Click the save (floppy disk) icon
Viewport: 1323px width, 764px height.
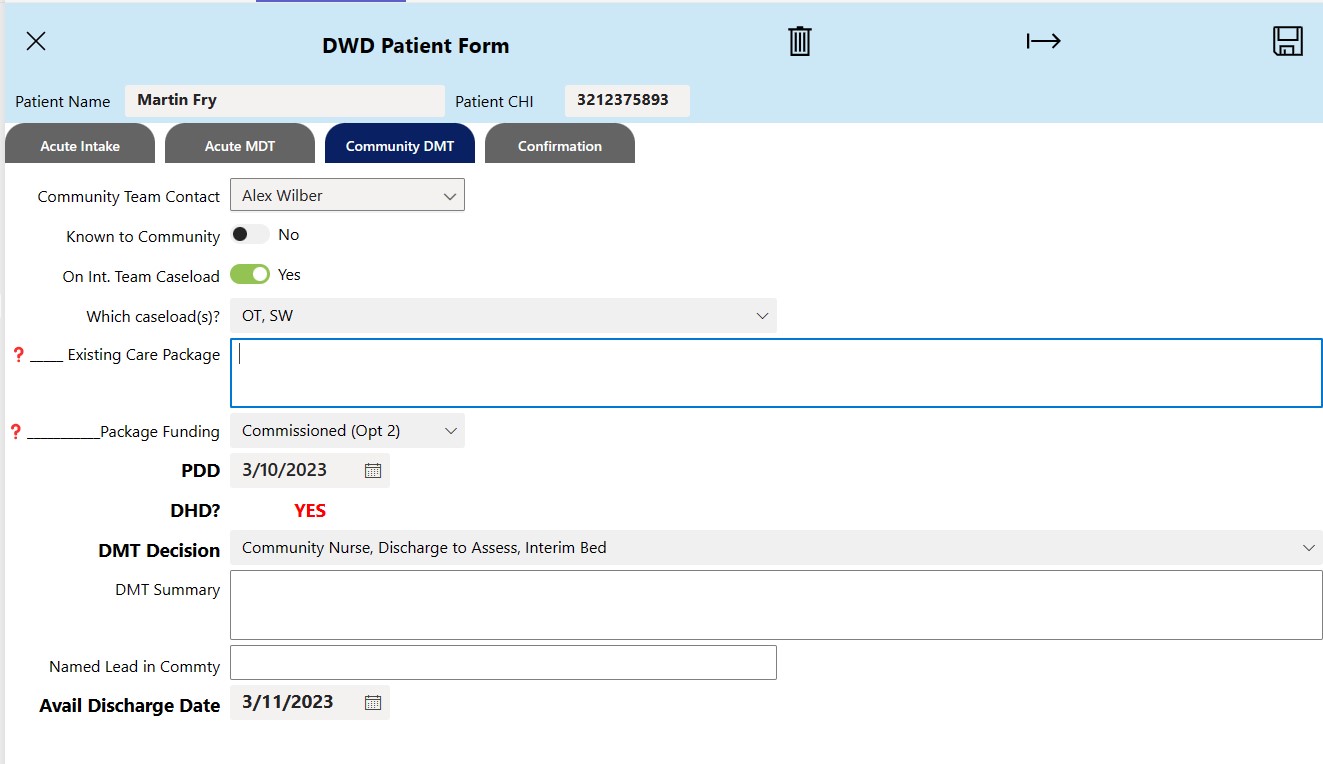tap(1288, 41)
